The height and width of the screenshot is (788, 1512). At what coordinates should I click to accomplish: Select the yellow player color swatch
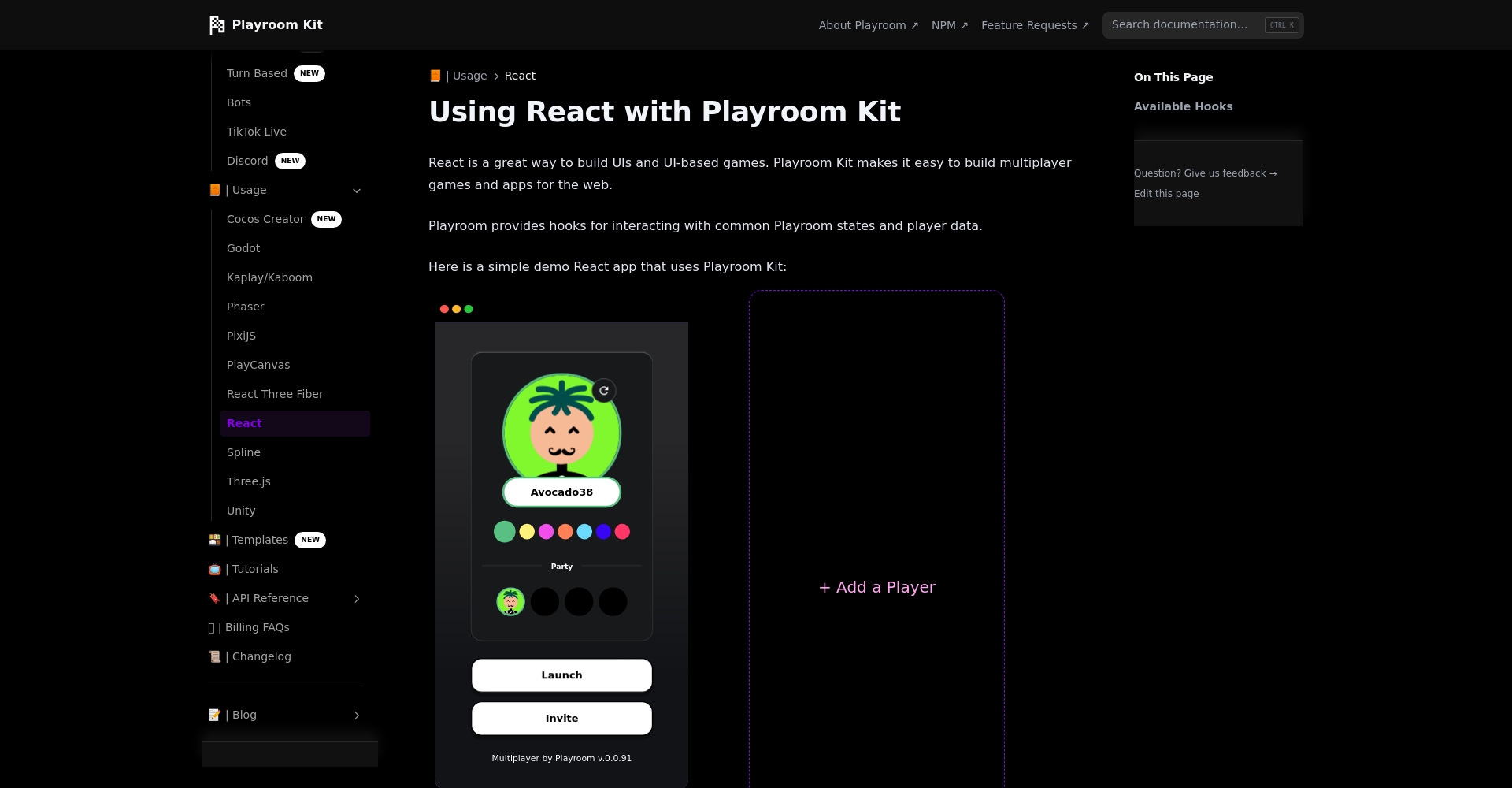(x=526, y=531)
